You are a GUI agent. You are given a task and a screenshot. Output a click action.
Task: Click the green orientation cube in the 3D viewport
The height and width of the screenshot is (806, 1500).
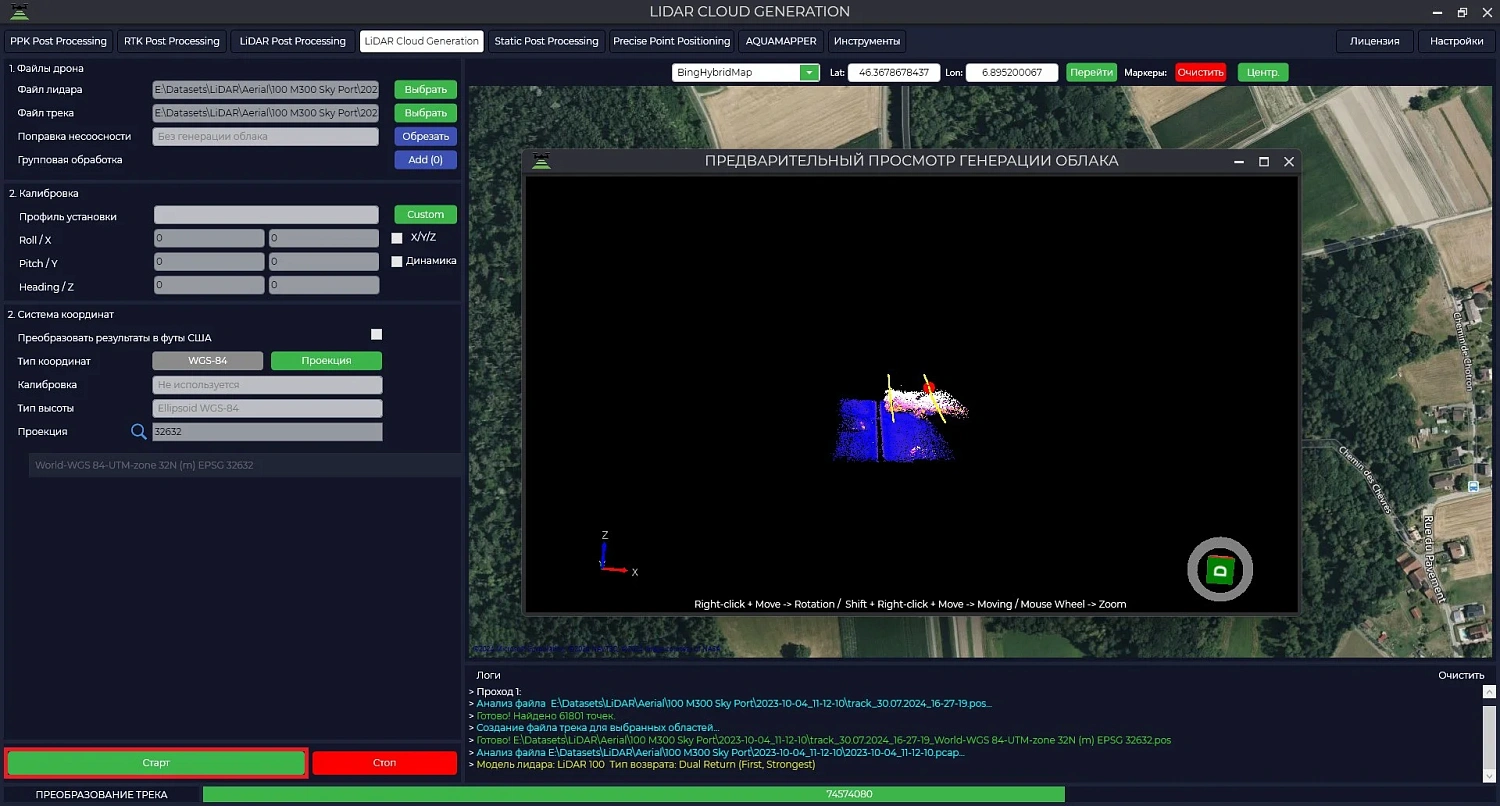[1219, 569]
